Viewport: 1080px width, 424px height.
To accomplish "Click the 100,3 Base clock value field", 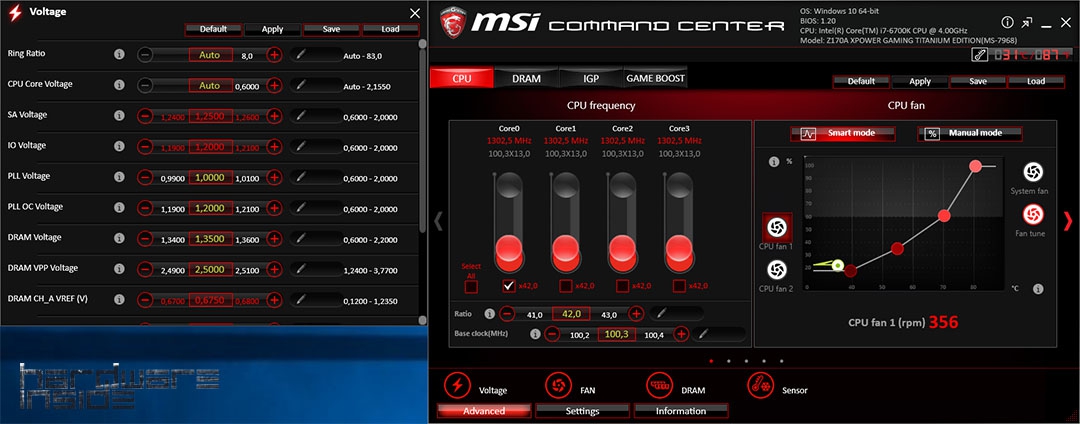I will 616,335.
